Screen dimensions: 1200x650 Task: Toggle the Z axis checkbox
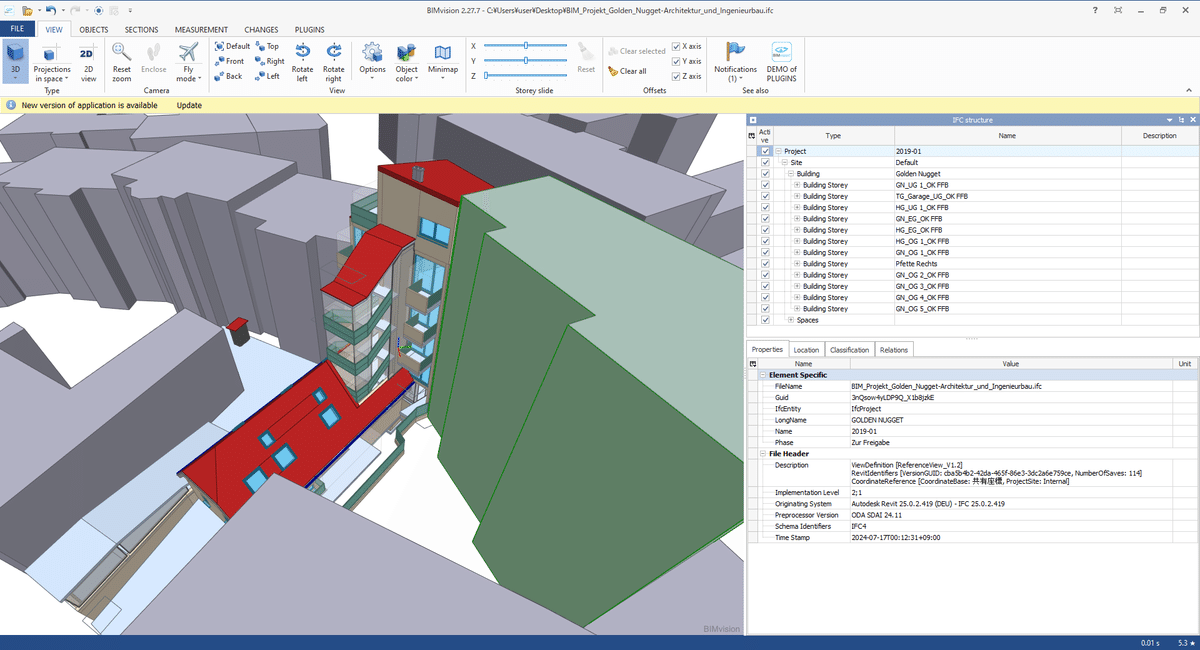tap(677, 76)
